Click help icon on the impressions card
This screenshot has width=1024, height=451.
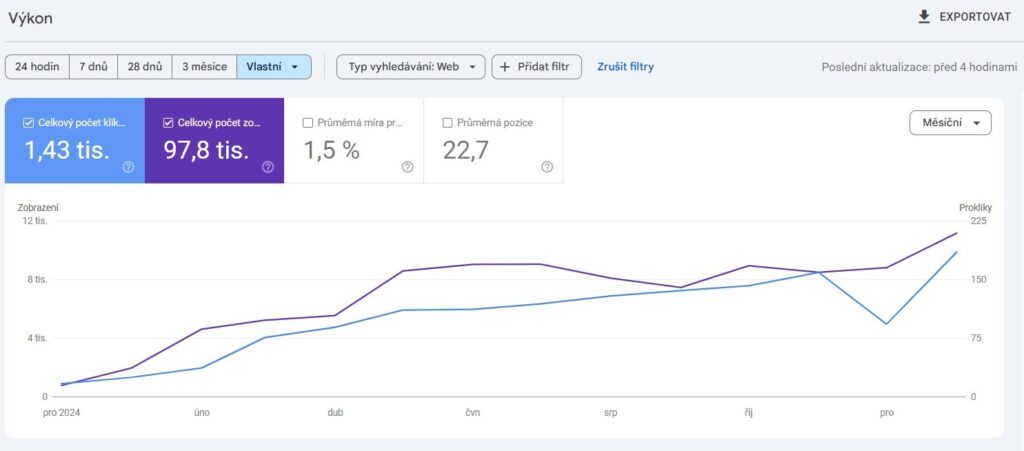(268, 167)
